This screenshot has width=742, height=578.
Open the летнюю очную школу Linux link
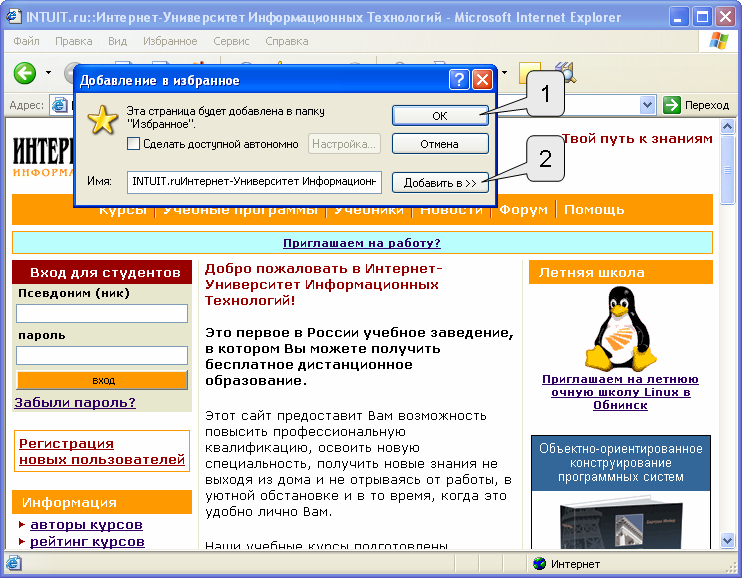click(x=620, y=392)
